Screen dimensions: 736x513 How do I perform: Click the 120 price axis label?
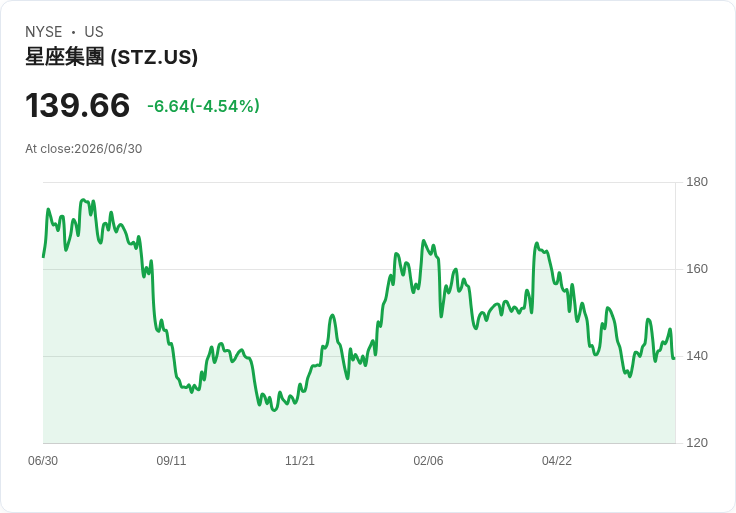point(697,443)
